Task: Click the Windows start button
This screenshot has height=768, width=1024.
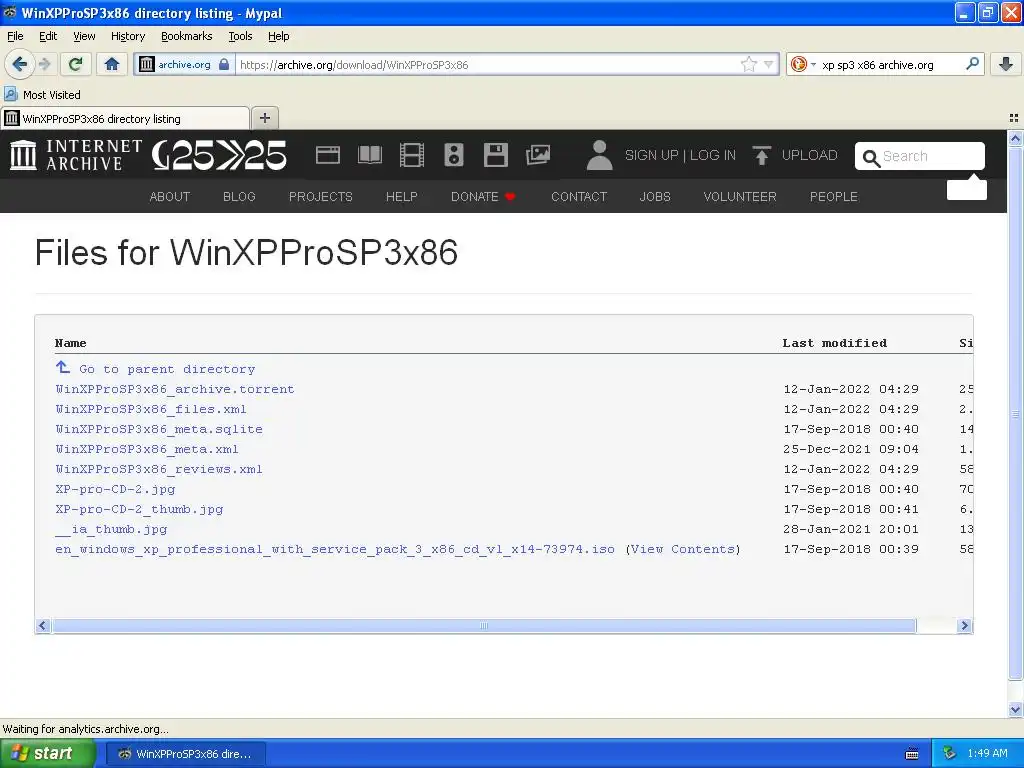Action: click(47, 753)
